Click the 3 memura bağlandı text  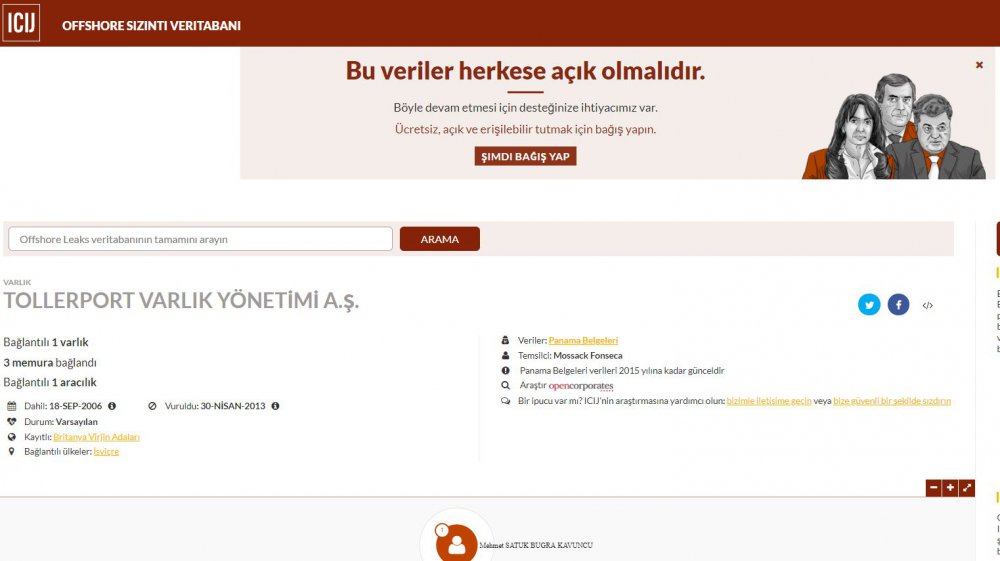click(50, 363)
